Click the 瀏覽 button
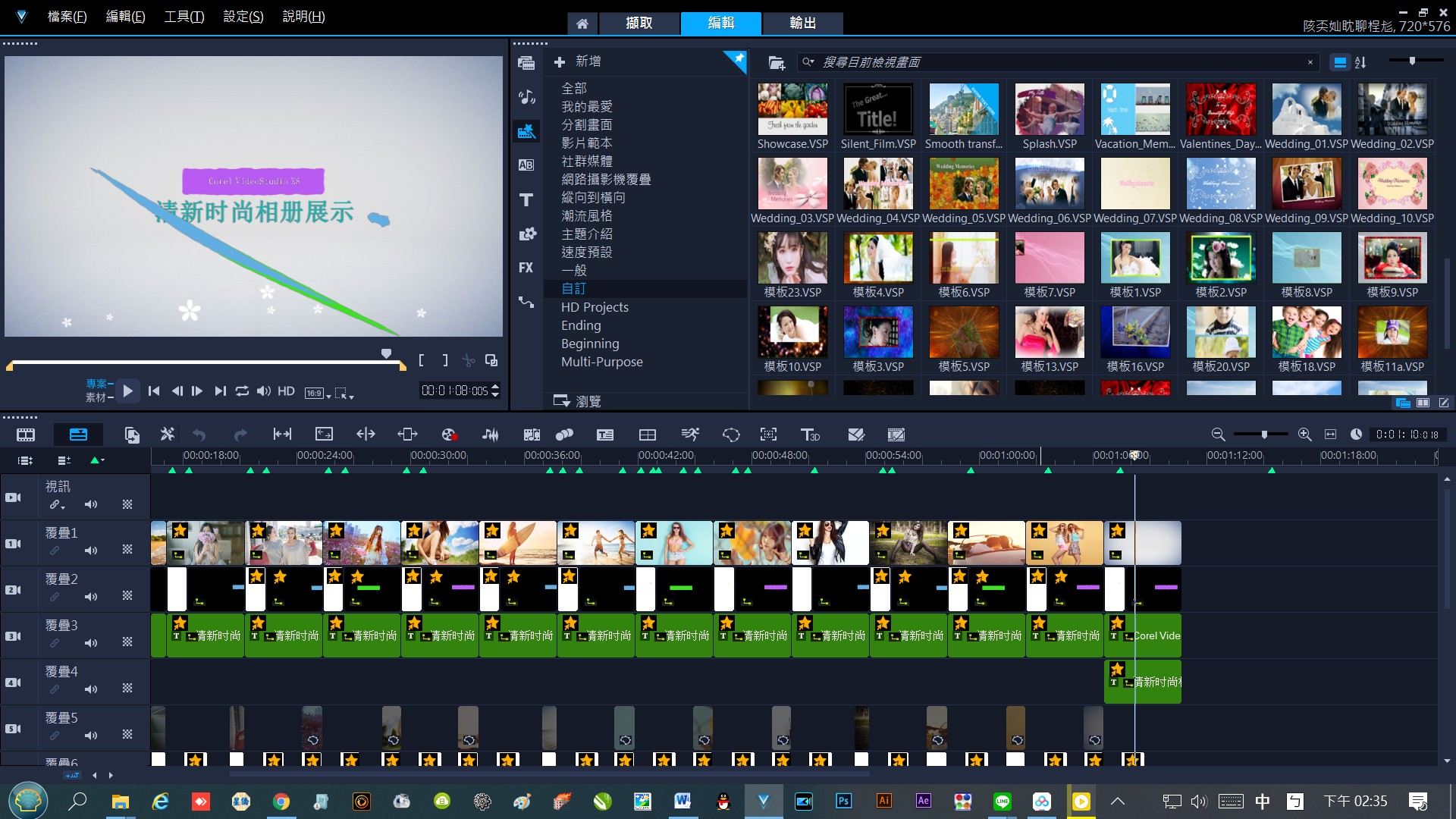Screen dimensions: 1456x819 pyautogui.click(x=577, y=401)
